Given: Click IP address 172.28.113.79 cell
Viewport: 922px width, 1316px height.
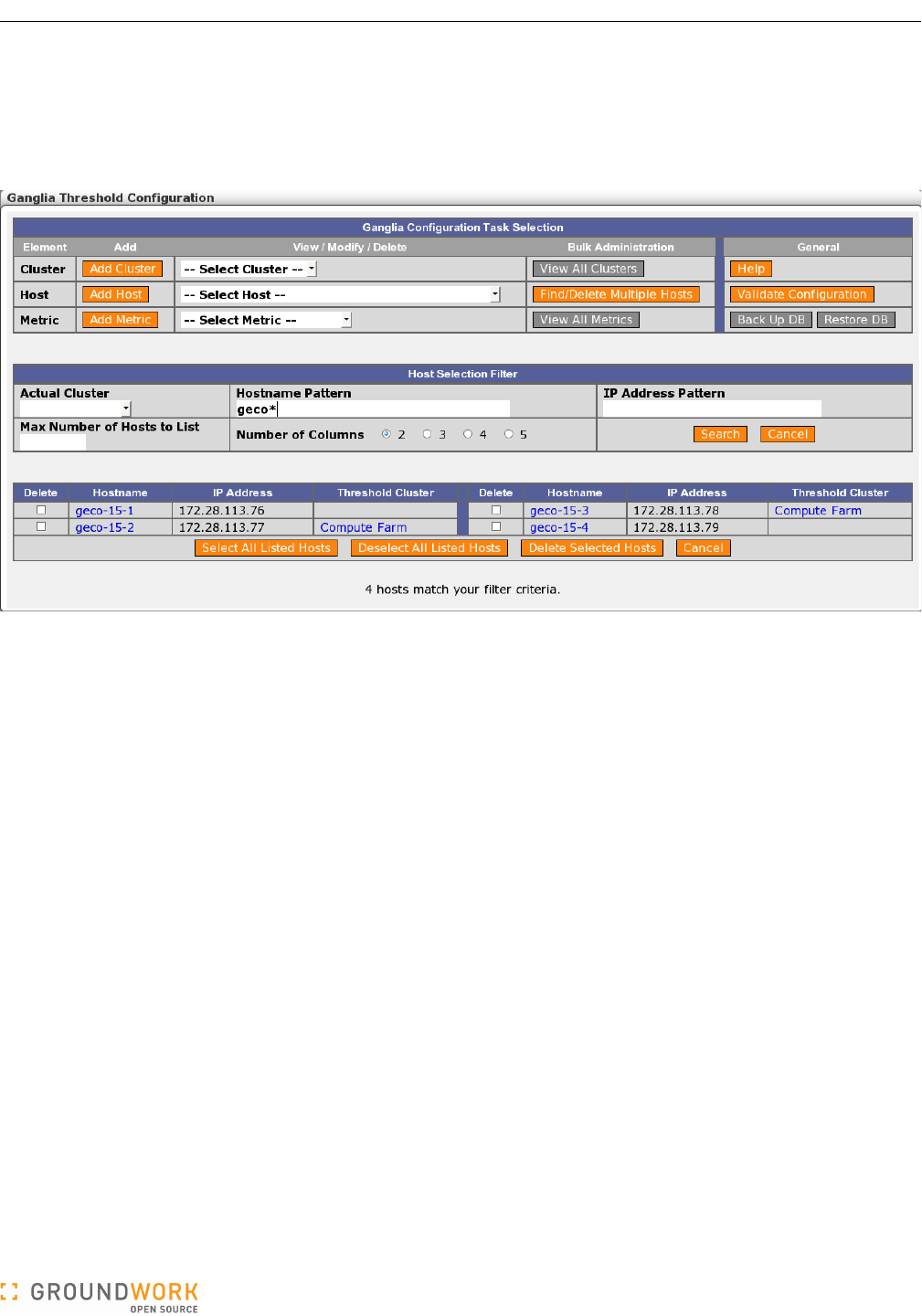Looking at the screenshot, I should point(697,527).
